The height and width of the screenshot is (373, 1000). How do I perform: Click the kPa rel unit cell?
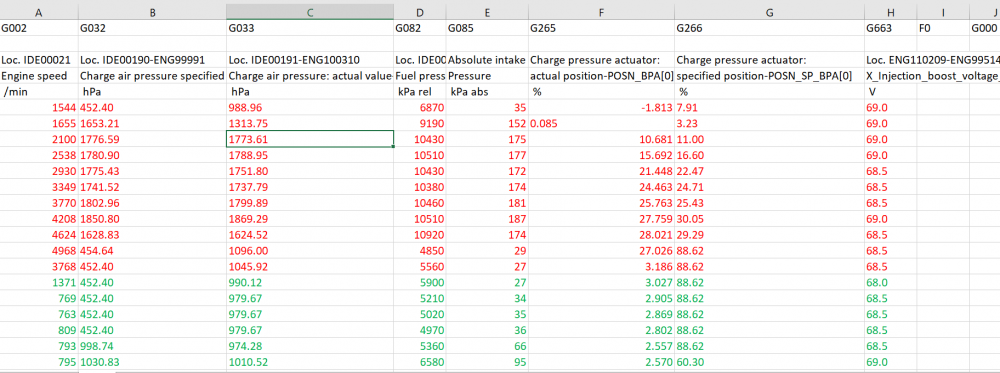point(420,92)
